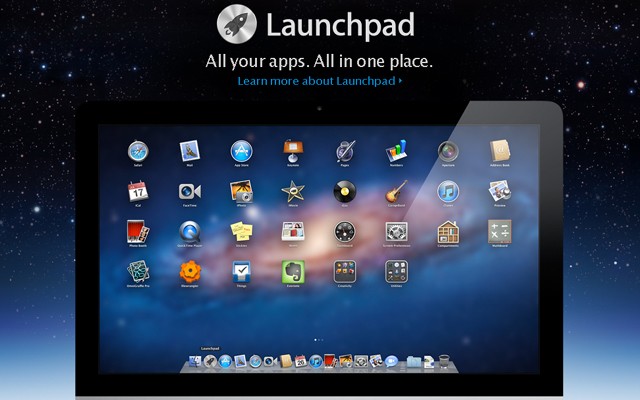The width and height of the screenshot is (640, 400).
Task: Click the Launchpad rocket in the Dock
Action: click(210, 361)
